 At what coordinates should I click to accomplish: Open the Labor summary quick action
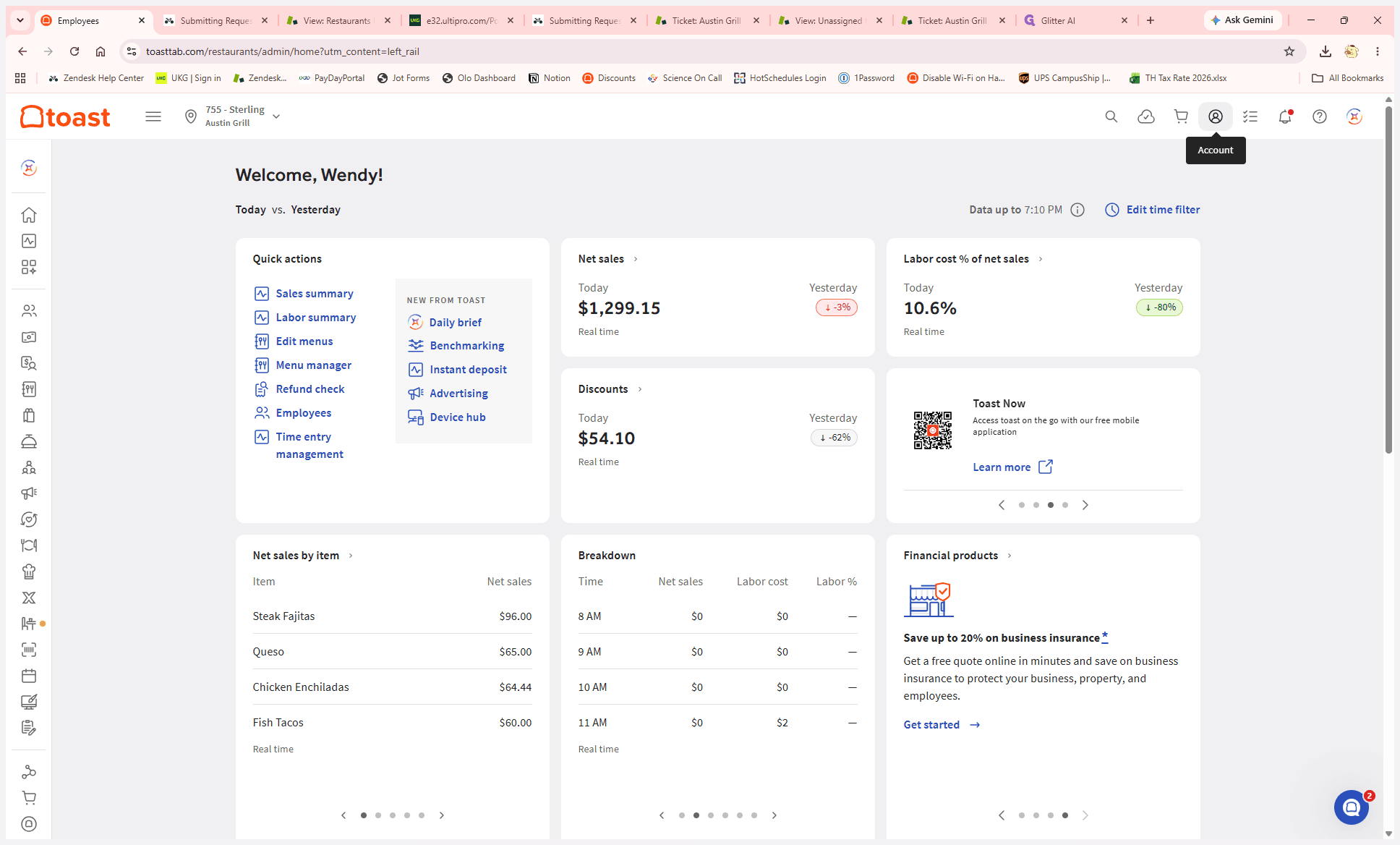point(305,318)
